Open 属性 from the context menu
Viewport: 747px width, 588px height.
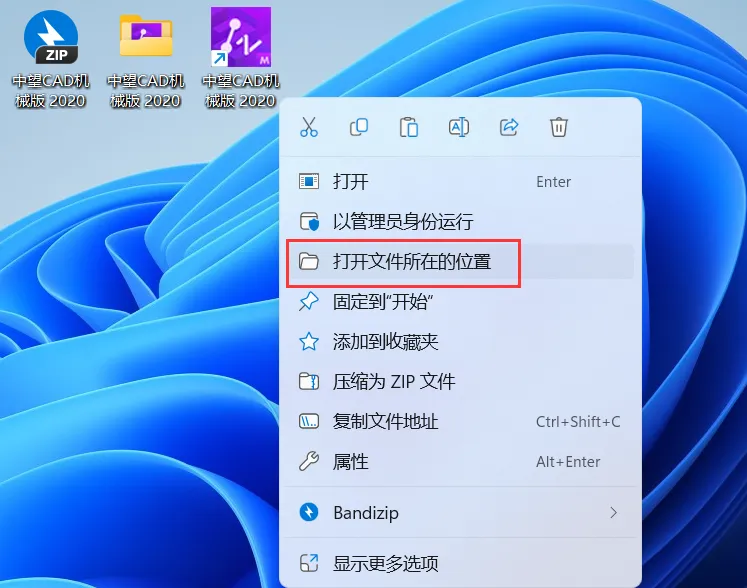(x=460, y=462)
